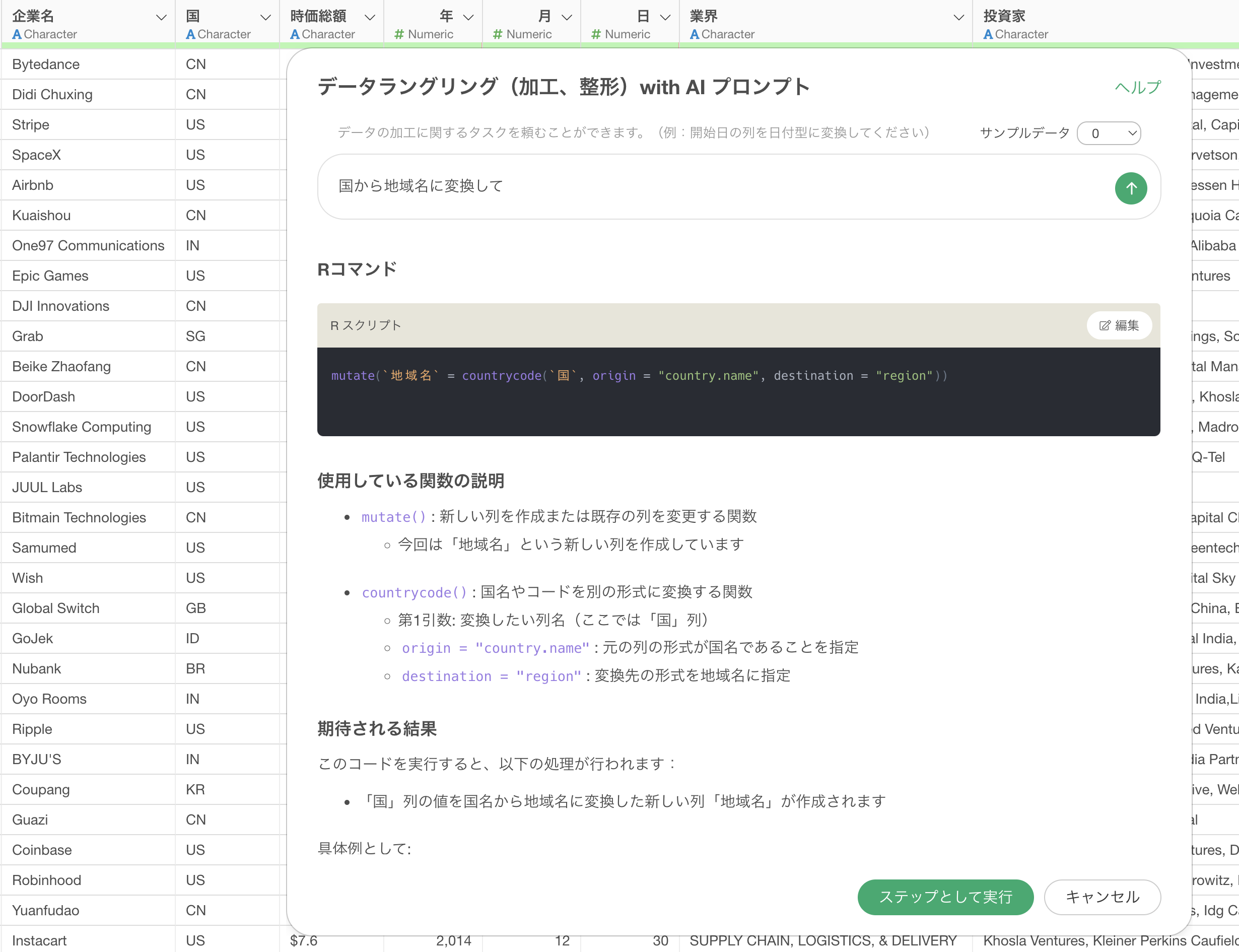
Task: Select the Coupang cell
Action: coord(88,789)
